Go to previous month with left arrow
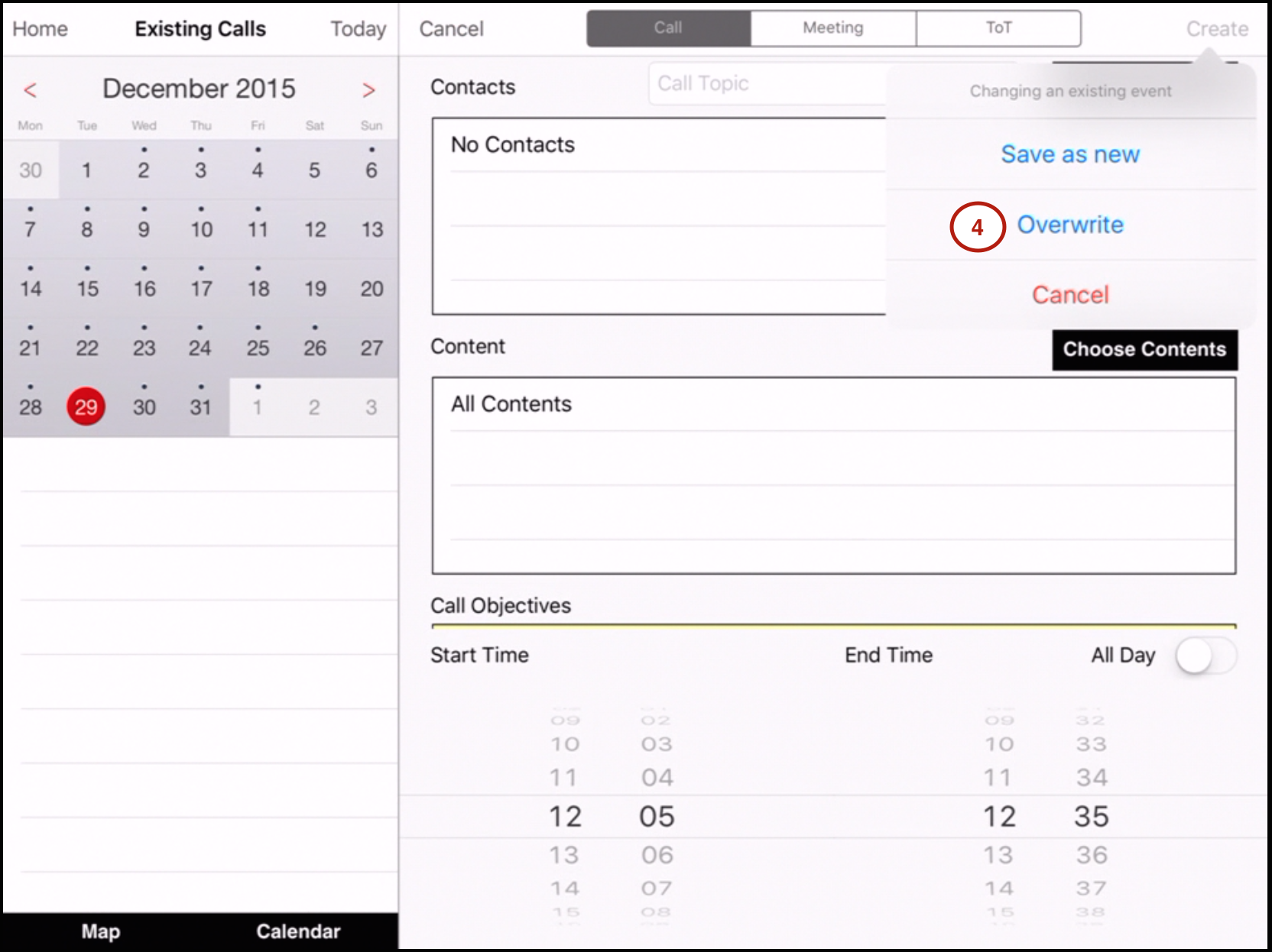The width and height of the screenshot is (1272, 952). coord(30,90)
